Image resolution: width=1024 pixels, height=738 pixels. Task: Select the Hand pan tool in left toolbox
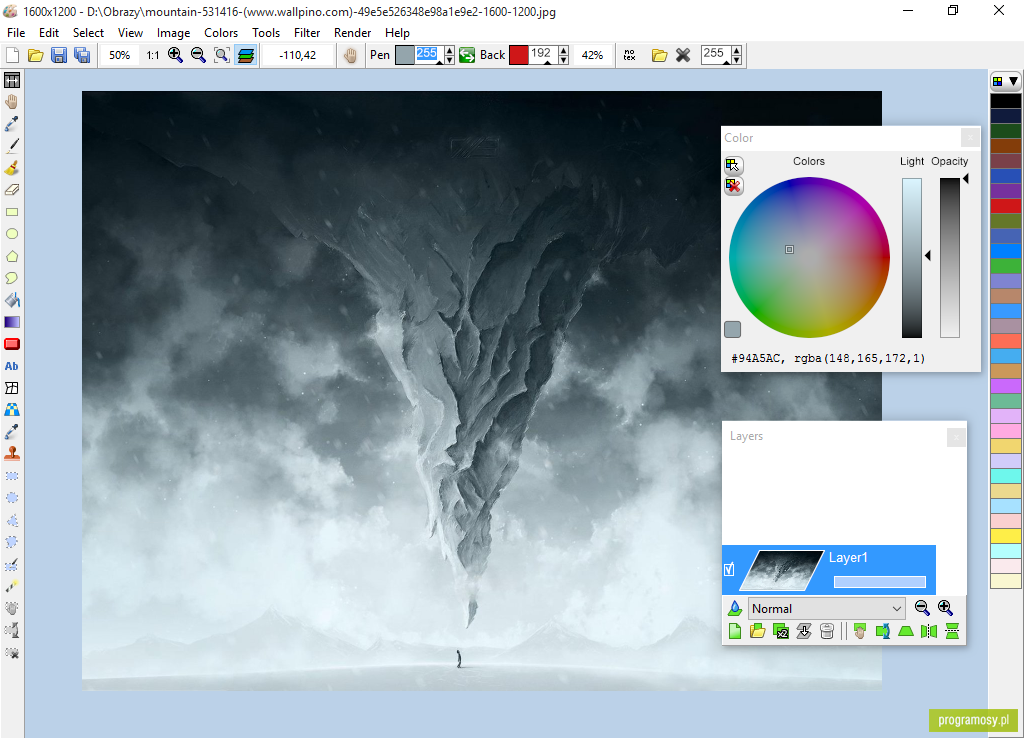point(12,102)
